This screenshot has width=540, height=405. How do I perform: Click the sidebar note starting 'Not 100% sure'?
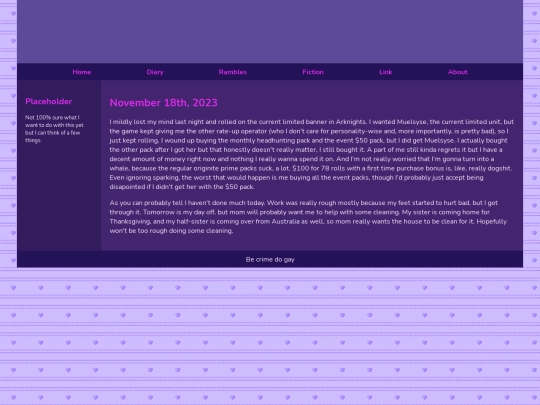tap(54, 129)
